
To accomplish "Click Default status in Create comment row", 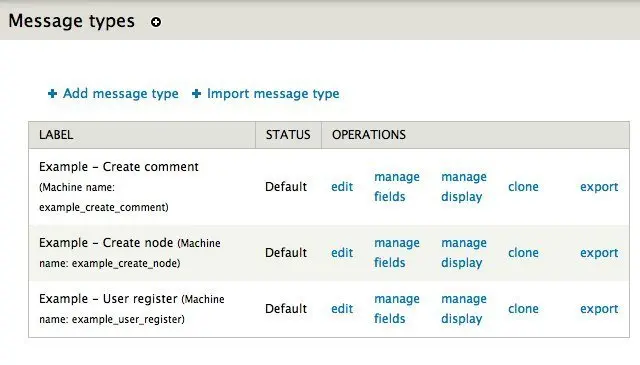I will tap(286, 187).
